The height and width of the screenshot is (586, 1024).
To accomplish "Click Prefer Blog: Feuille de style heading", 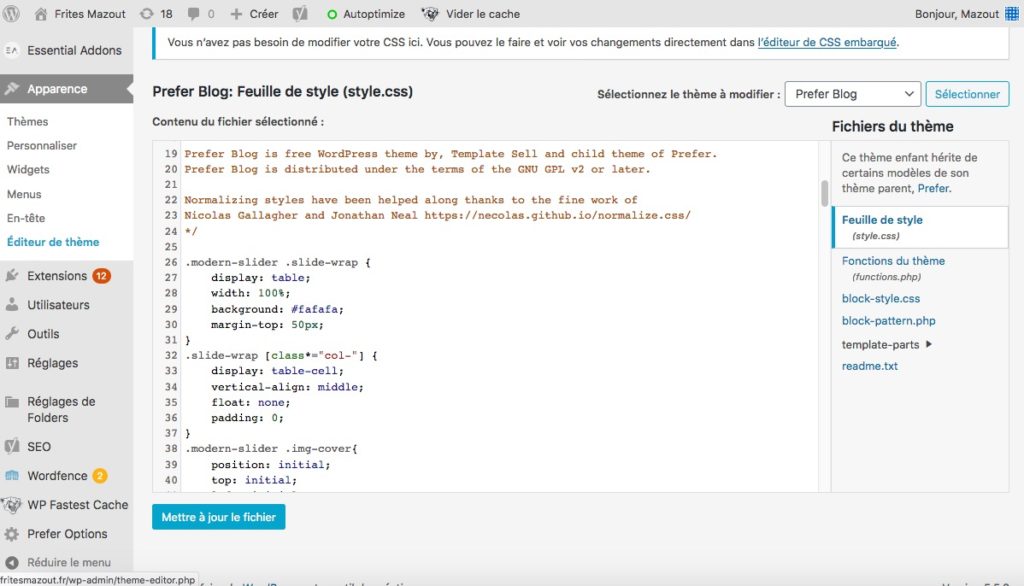I will pyautogui.click(x=283, y=91).
